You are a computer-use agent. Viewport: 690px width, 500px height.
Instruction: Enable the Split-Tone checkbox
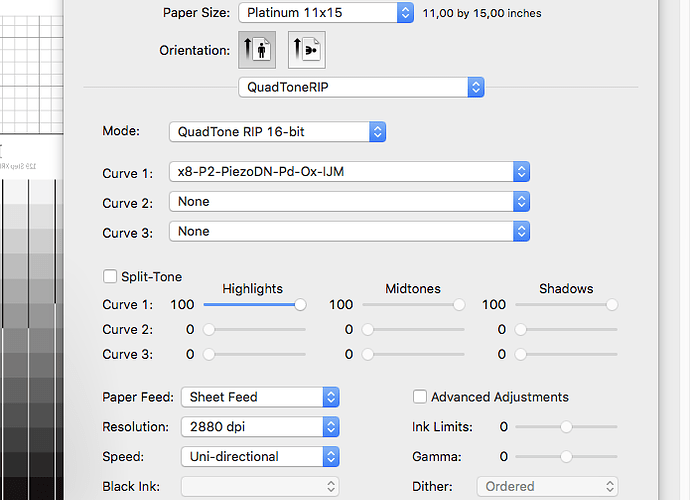click(110, 276)
